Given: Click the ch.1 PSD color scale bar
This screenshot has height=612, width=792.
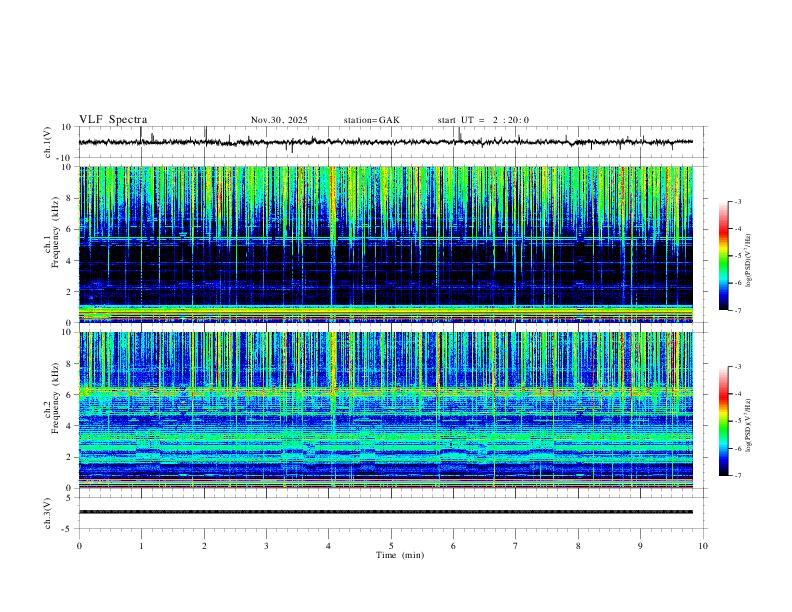Looking at the screenshot, I should (x=724, y=256).
